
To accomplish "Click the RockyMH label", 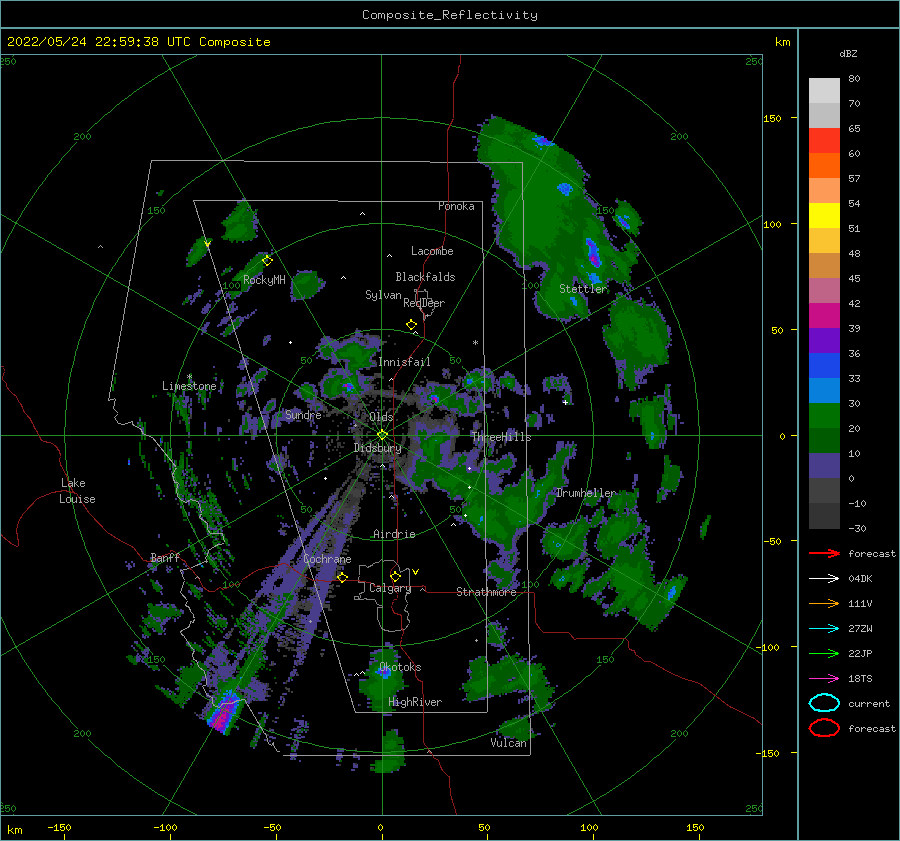I will coord(264,280).
